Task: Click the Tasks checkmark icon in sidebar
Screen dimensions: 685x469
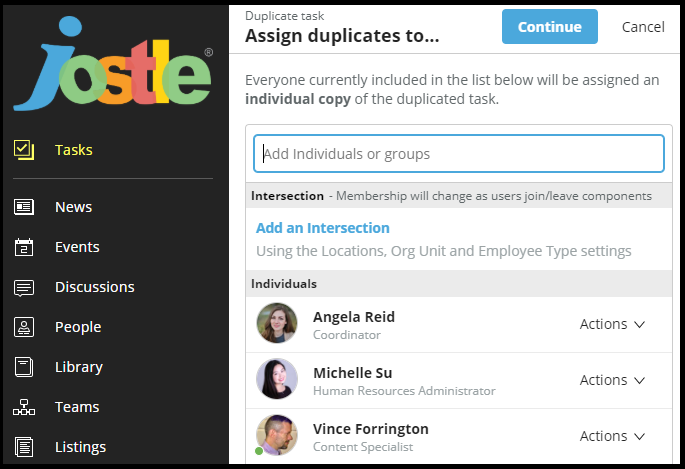Action: coord(24,150)
